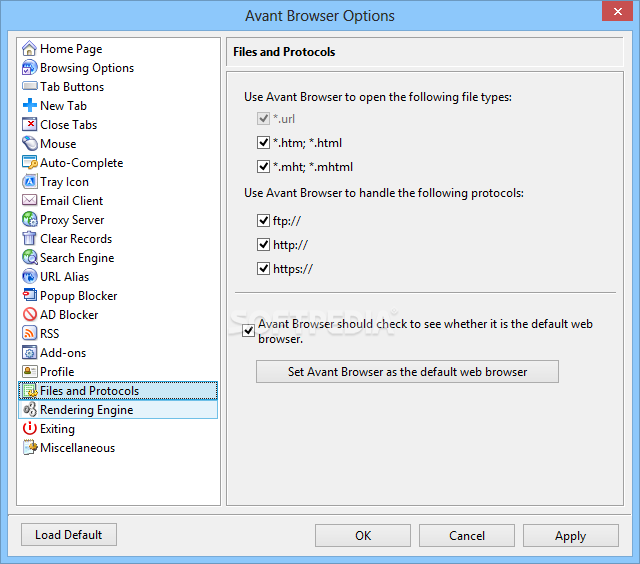The image size is (640, 564).
Task: Click the Home Page house icon
Action: click(x=29, y=49)
